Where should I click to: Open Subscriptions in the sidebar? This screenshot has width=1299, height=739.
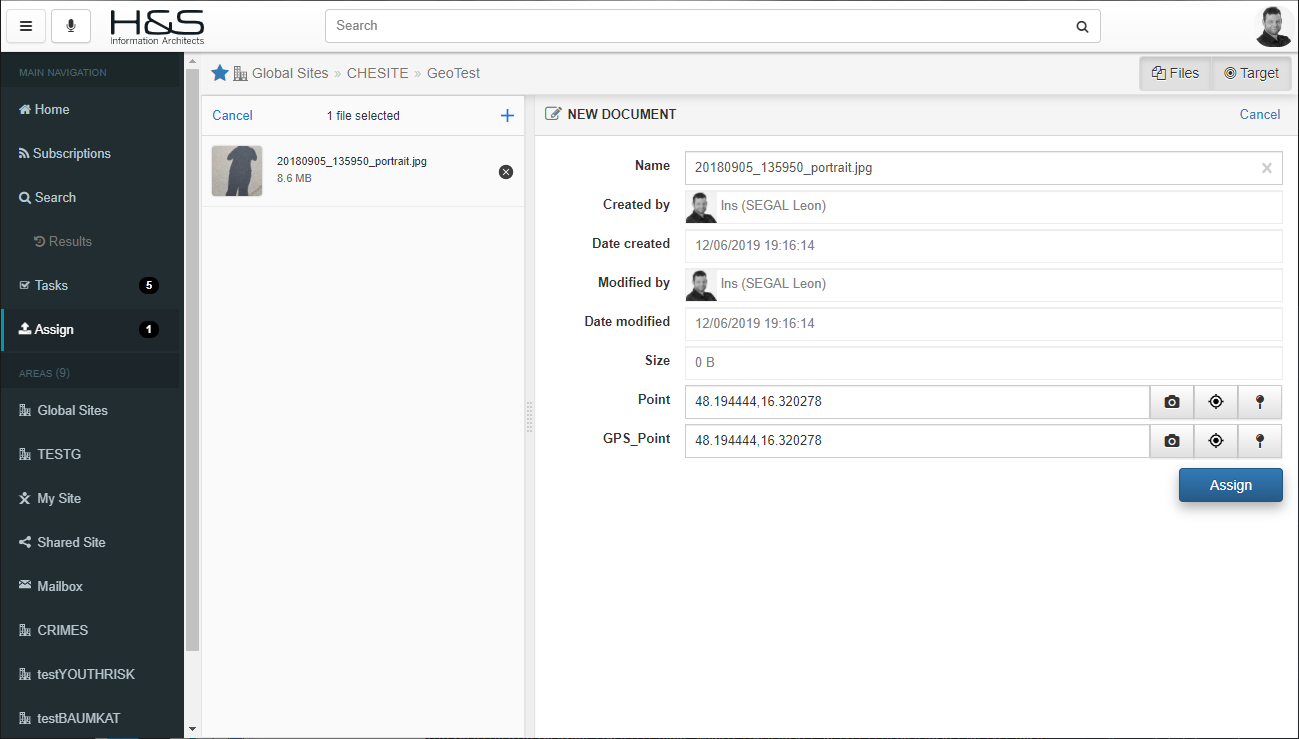pyautogui.click(x=71, y=153)
